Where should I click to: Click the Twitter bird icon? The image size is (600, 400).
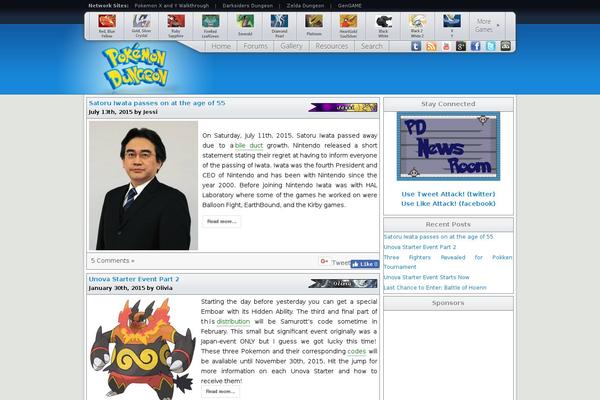pyautogui.click(x=491, y=46)
